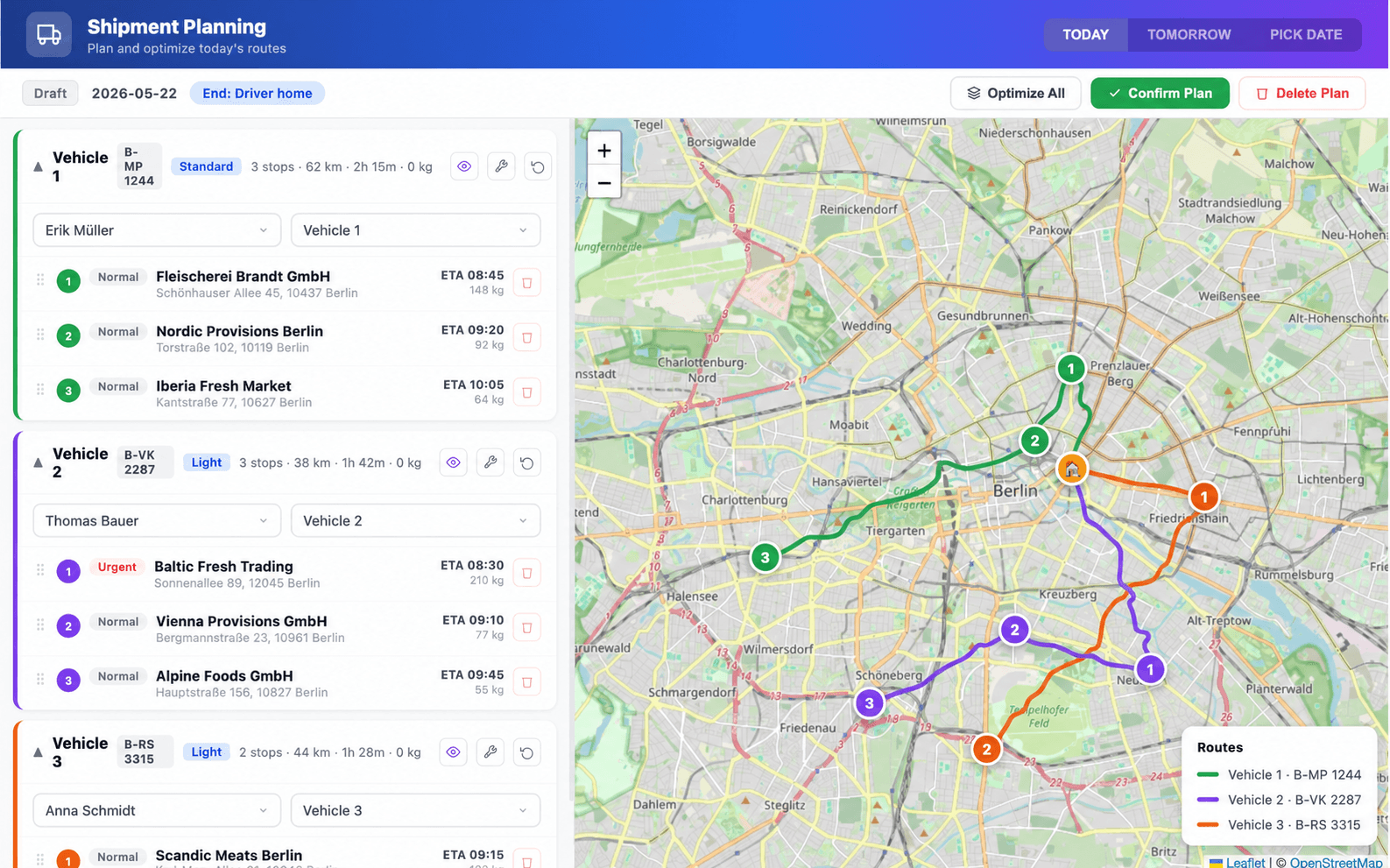The width and height of the screenshot is (1390, 868).
Task: Grab drag handle of Alpine Foods GmbH
Action: coord(40,679)
